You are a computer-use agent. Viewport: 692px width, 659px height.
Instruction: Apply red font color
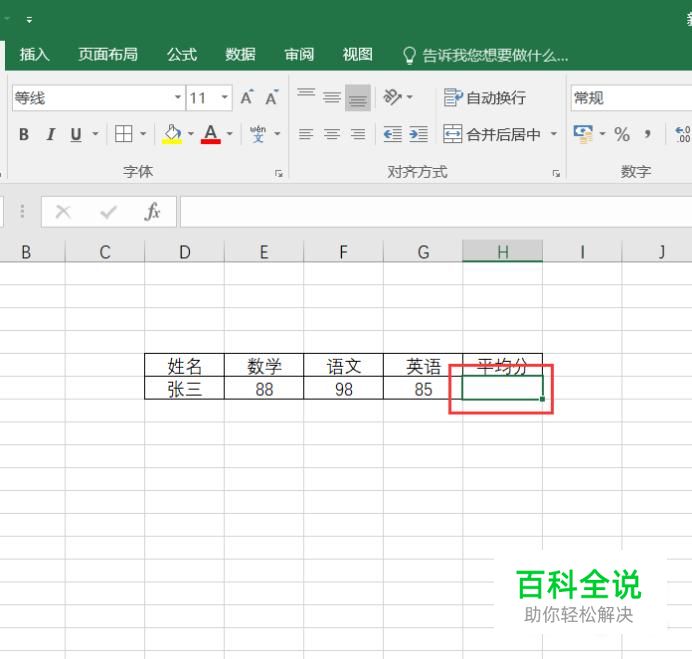211,134
